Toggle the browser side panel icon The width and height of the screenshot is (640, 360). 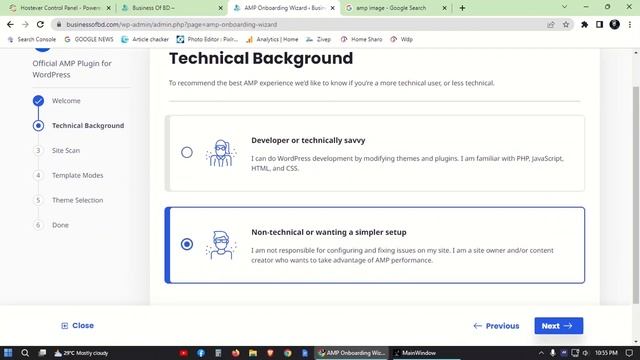(x=599, y=24)
